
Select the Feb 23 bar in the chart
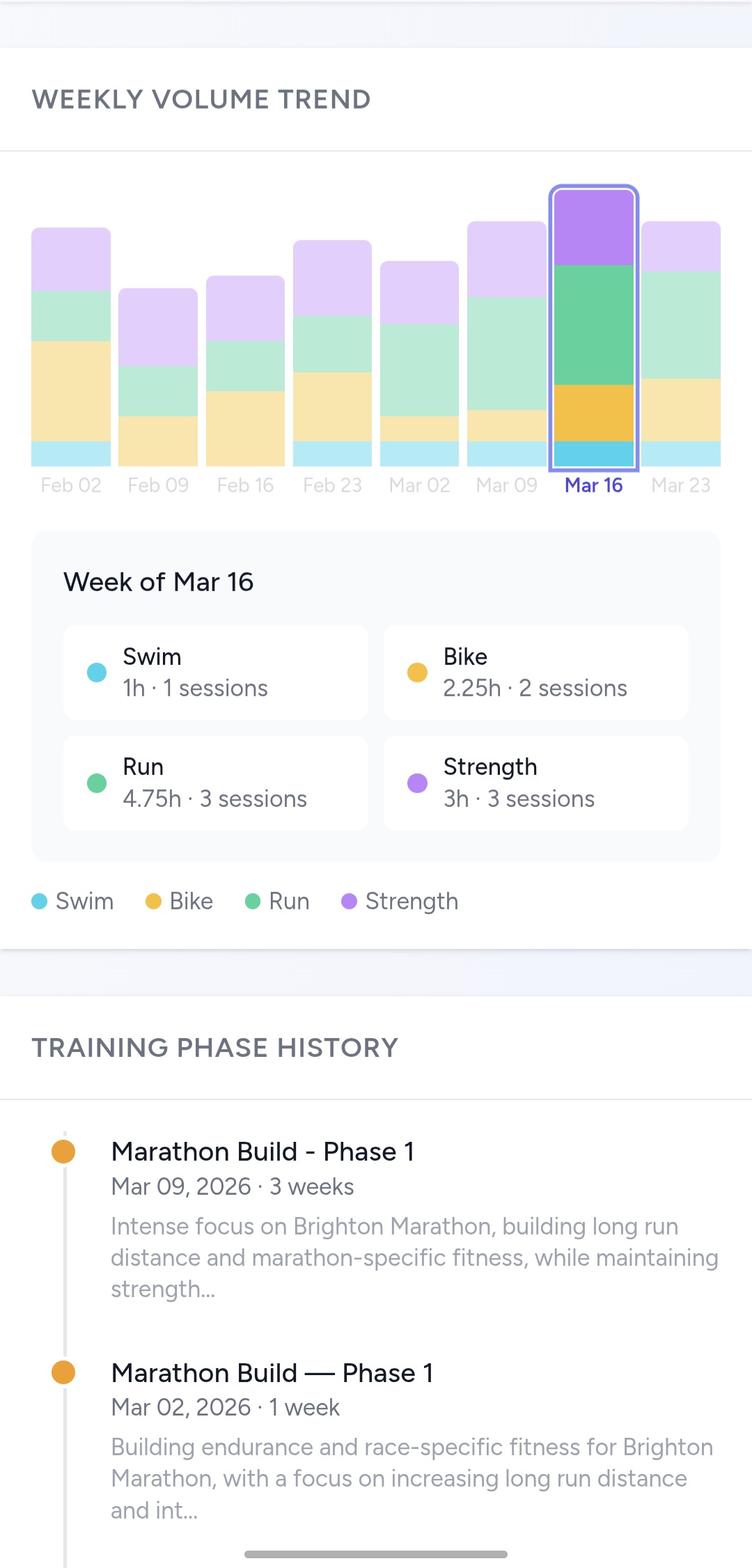pos(332,355)
